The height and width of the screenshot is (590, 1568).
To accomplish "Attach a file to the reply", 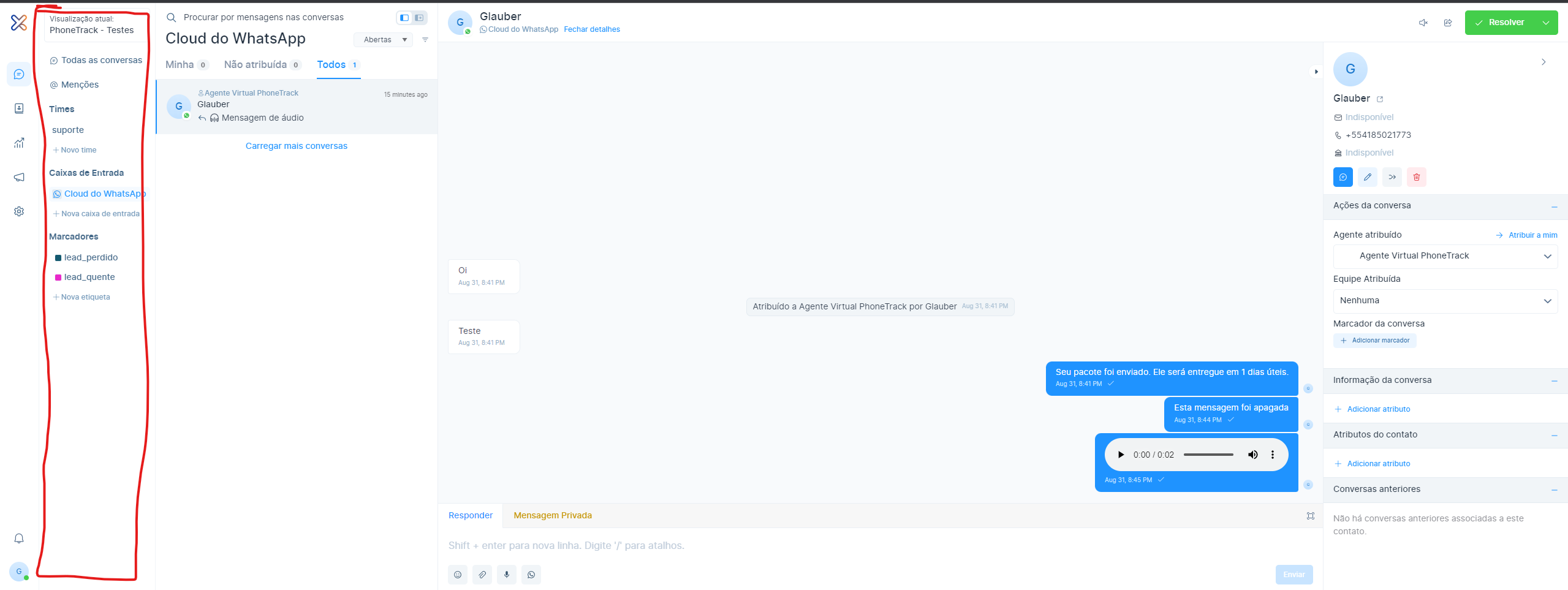I will [482, 575].
